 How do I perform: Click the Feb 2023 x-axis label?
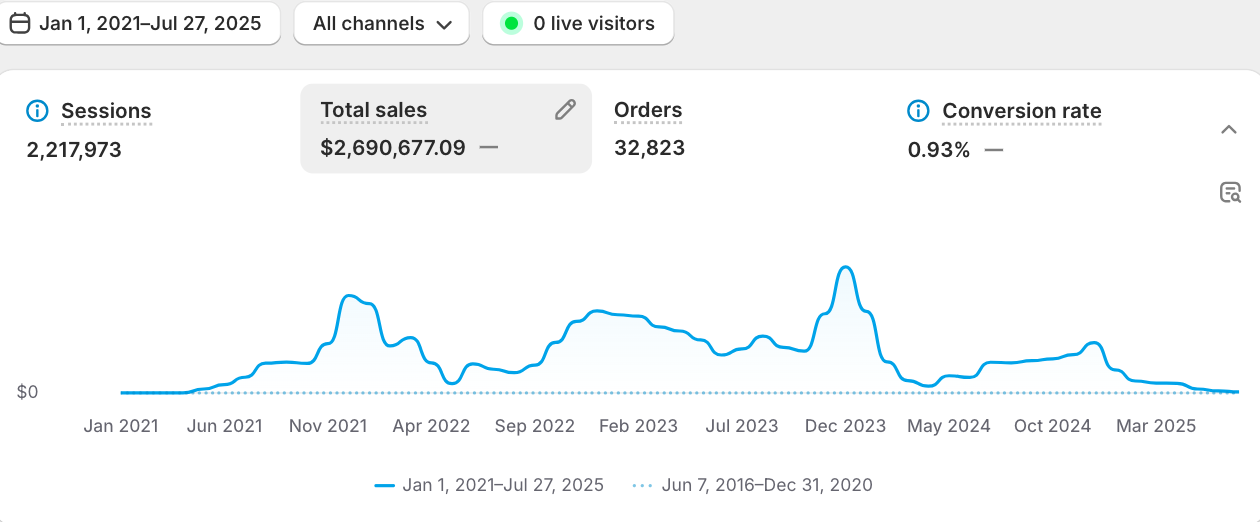click(638, 426)
